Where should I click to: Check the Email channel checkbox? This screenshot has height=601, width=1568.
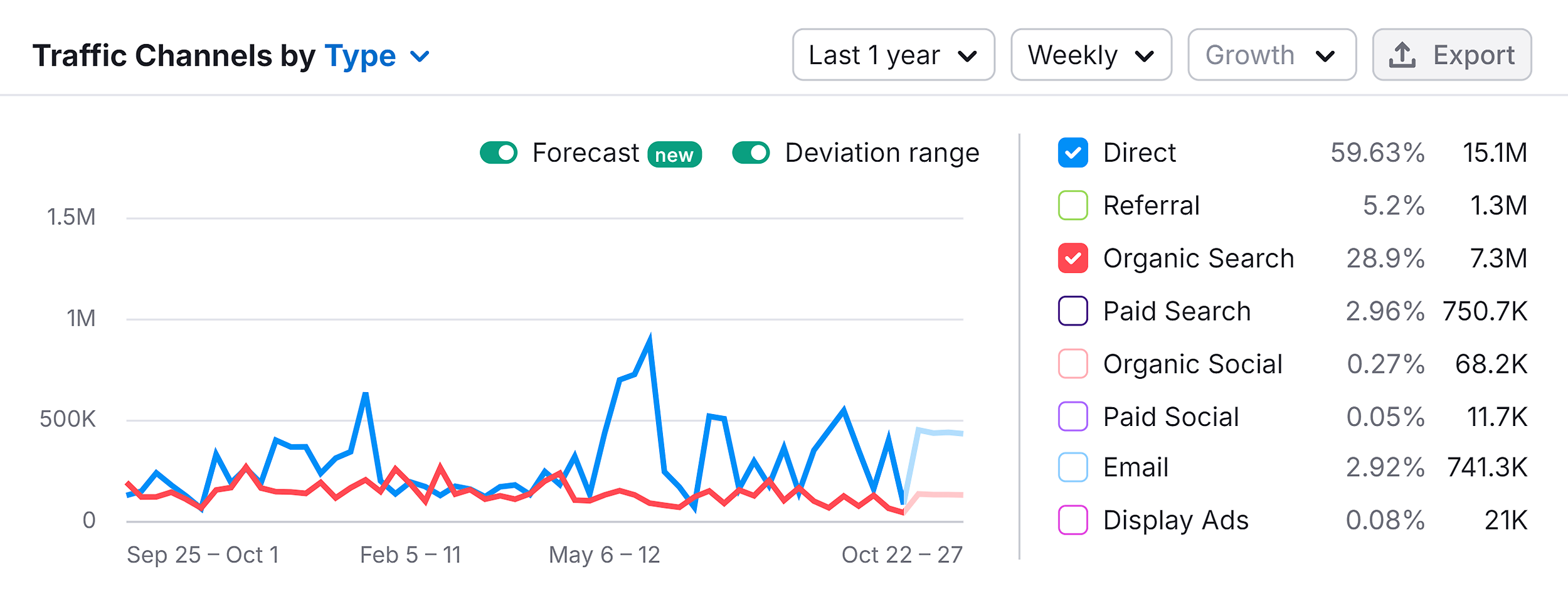tap(1074, 467)
